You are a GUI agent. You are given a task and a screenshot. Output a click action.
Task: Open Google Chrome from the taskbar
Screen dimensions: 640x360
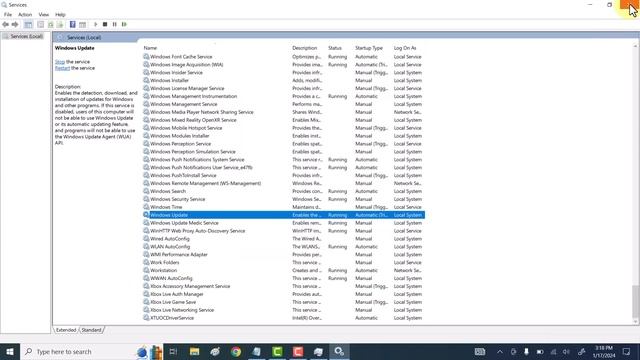click(x=236, y=351)
